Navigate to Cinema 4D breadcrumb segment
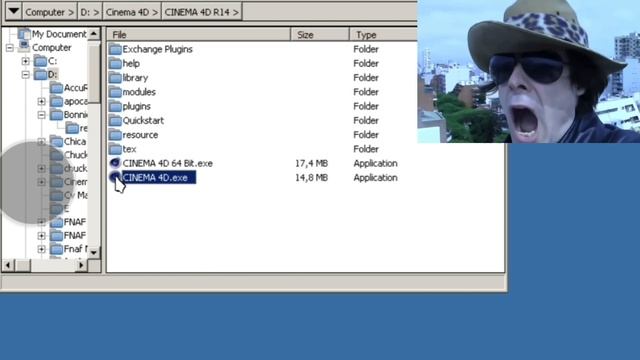This screenshot has width=640, height=360. click(132, 12)
